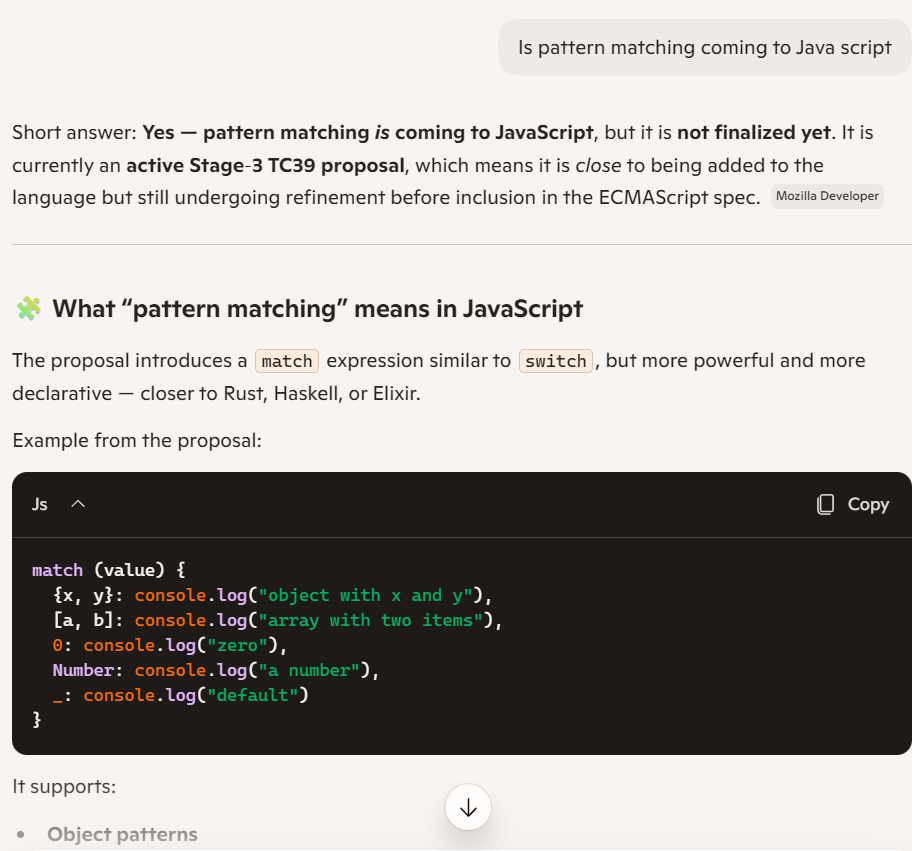Click the inline 'match' code tag

287,361
